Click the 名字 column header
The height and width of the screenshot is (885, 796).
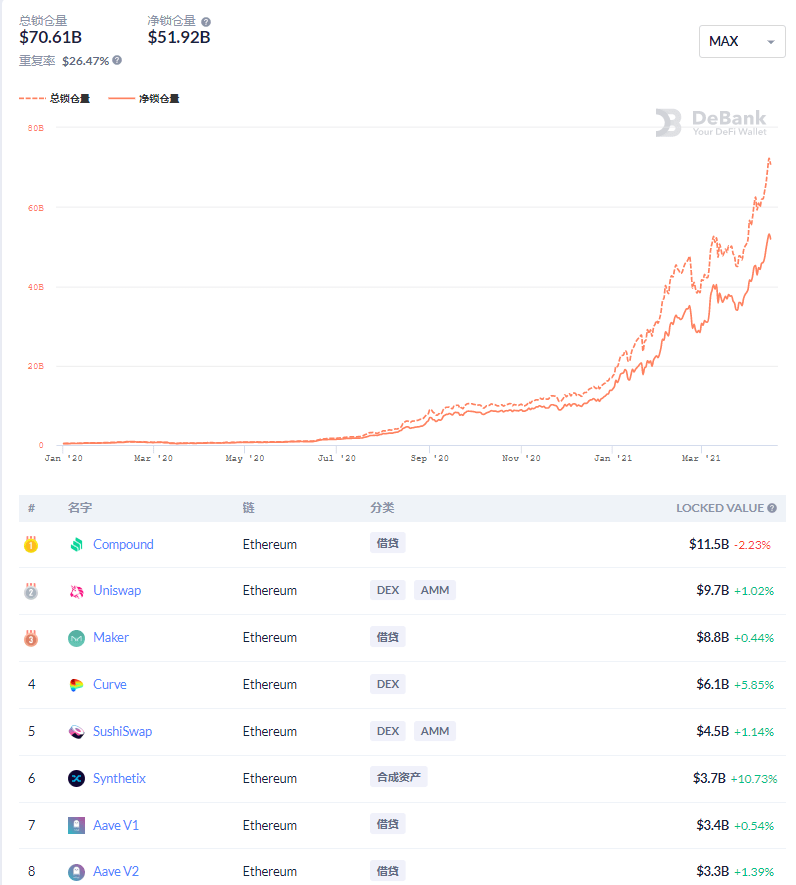[80, 507]
